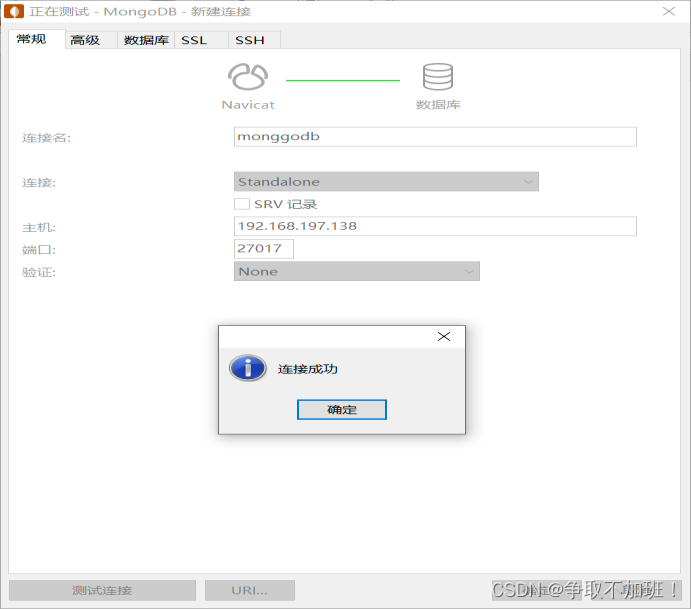Switch to the 常规 tab
The image size is (691, 609).
click(36, 39)
